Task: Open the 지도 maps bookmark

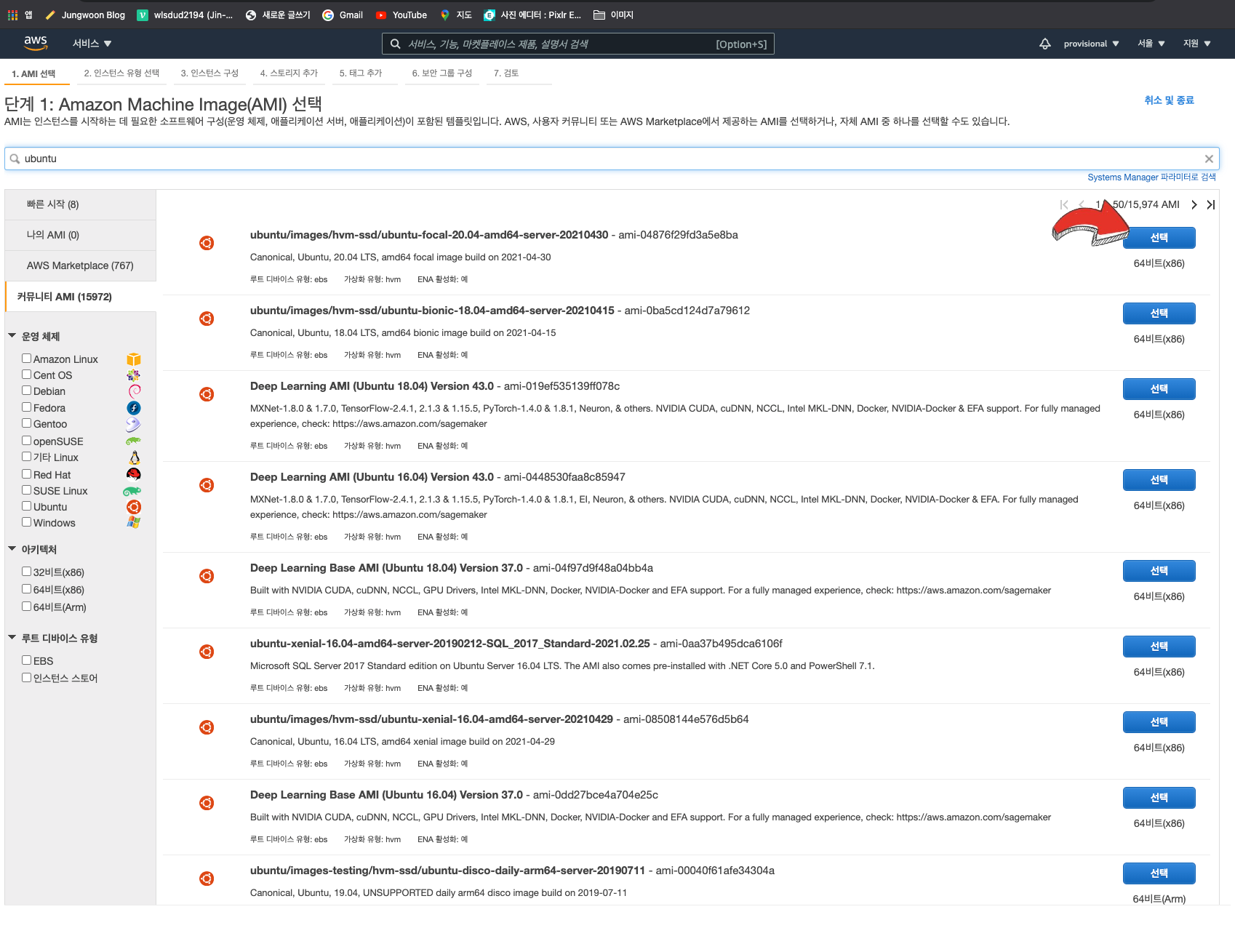Action: 456,15
